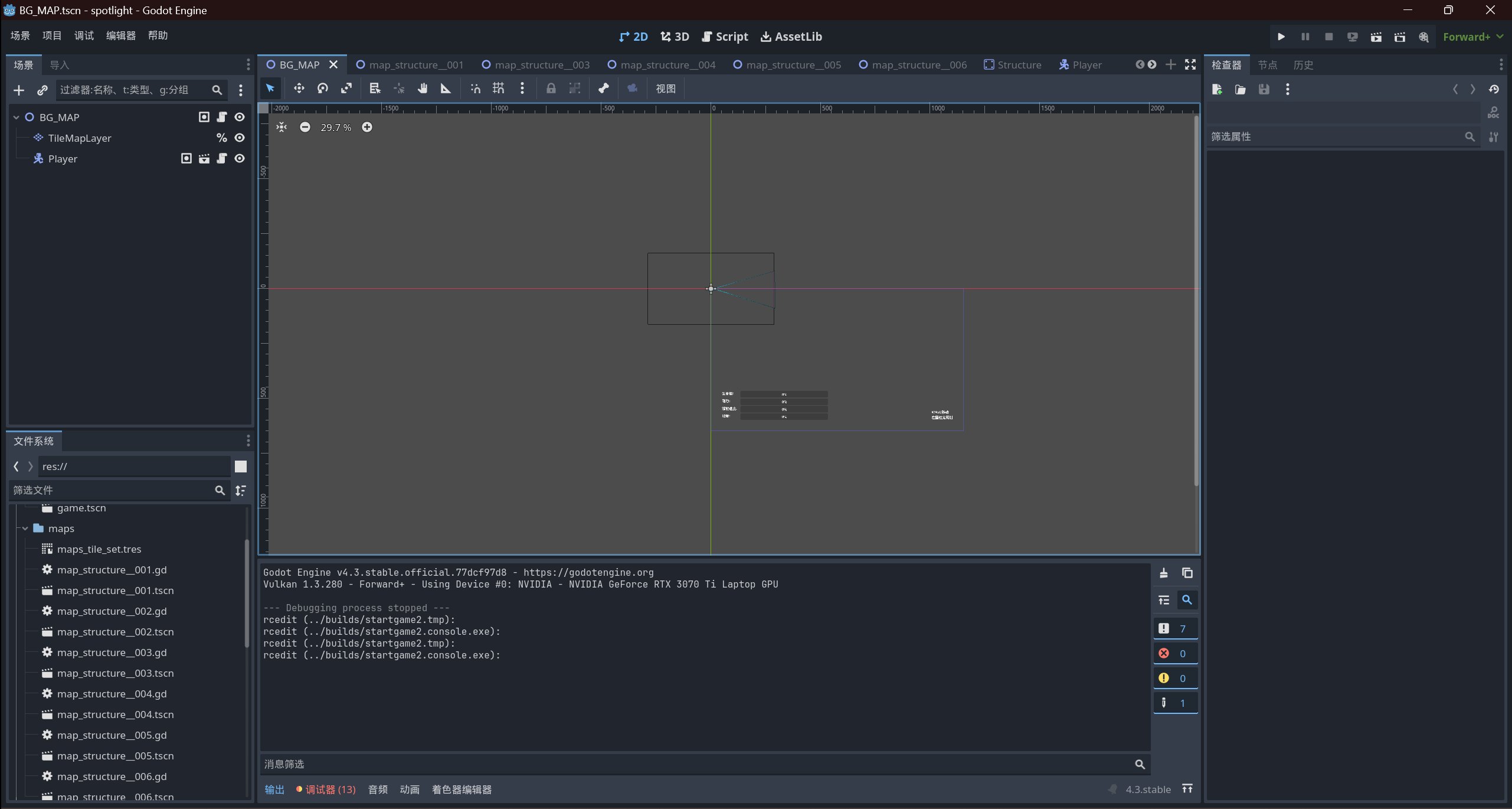Open the 历史 inspector tab
Viewport: 1512px width, 809px height.
pos(1303,65)
